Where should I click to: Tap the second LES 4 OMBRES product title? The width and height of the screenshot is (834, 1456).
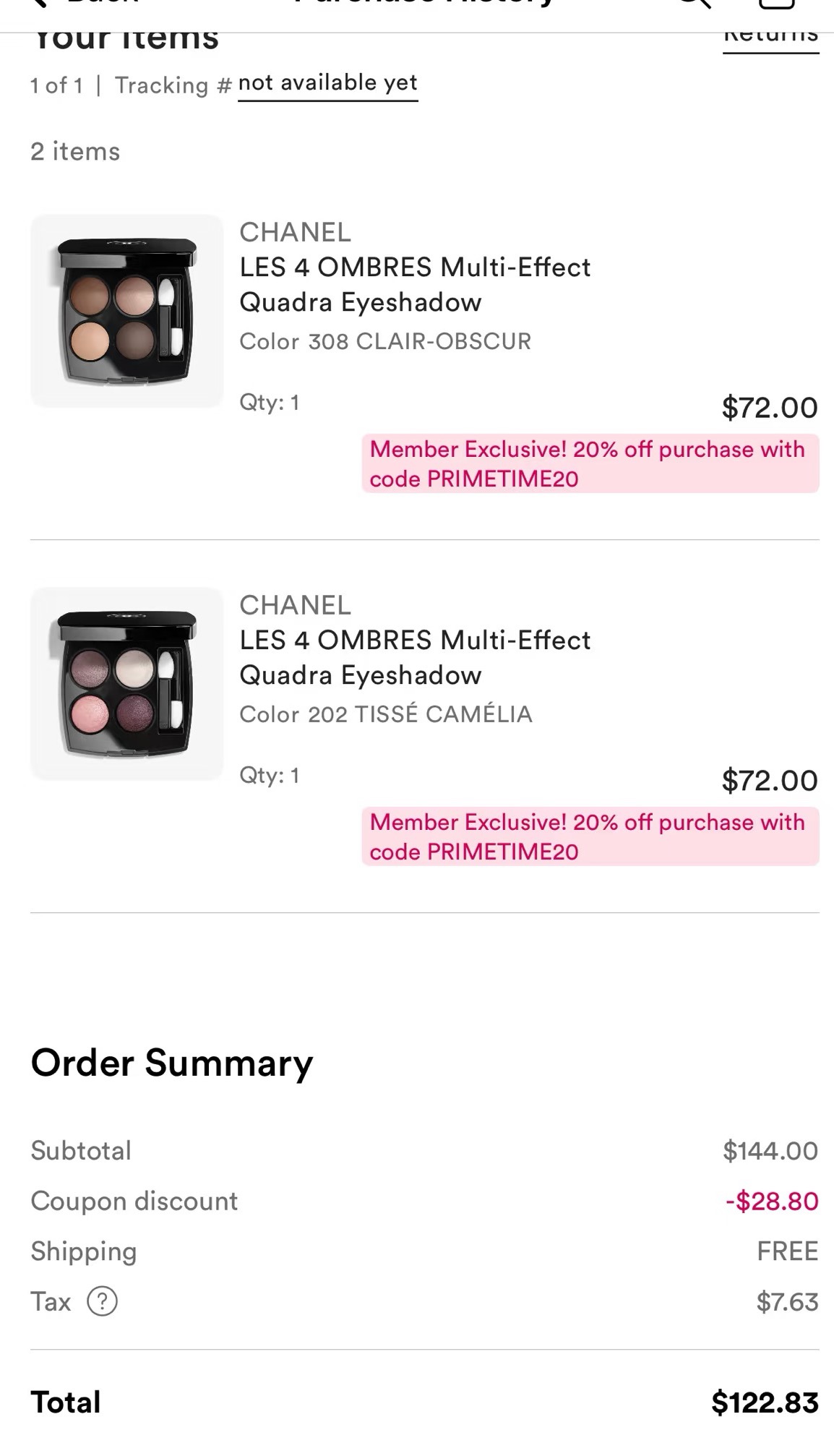pos(415,657)
